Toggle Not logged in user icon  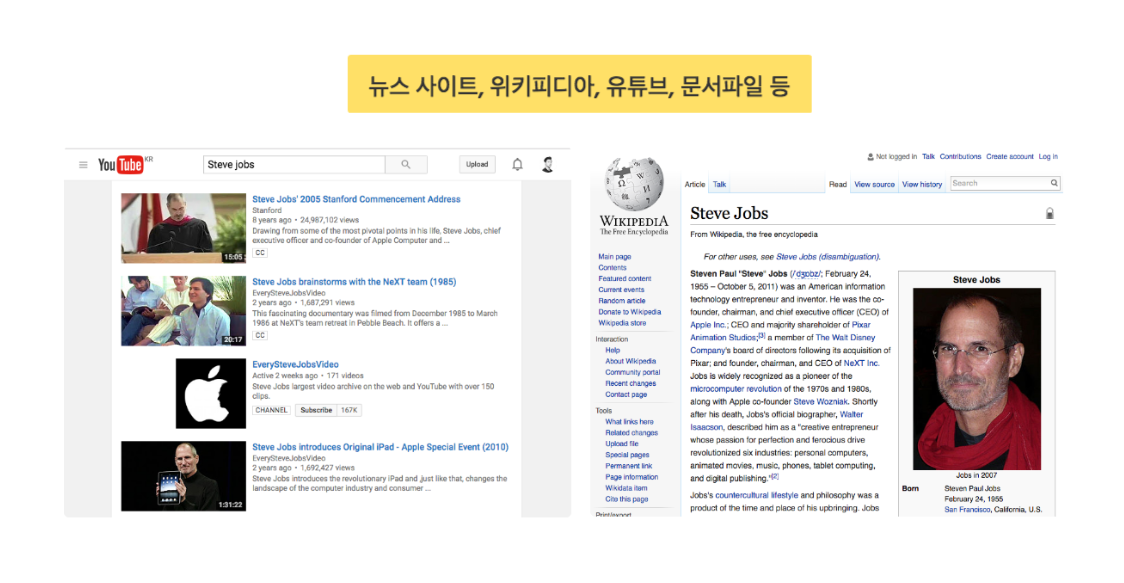point(869,155)
